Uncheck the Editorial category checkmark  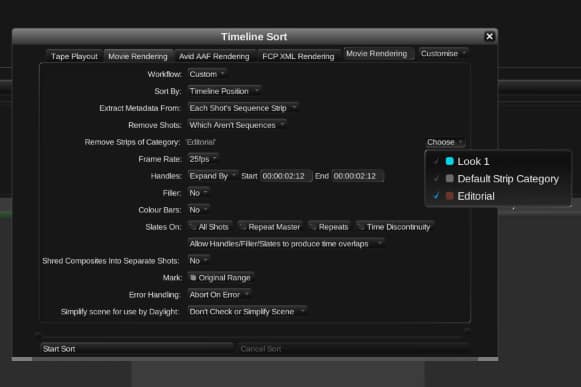click(436, 196)
